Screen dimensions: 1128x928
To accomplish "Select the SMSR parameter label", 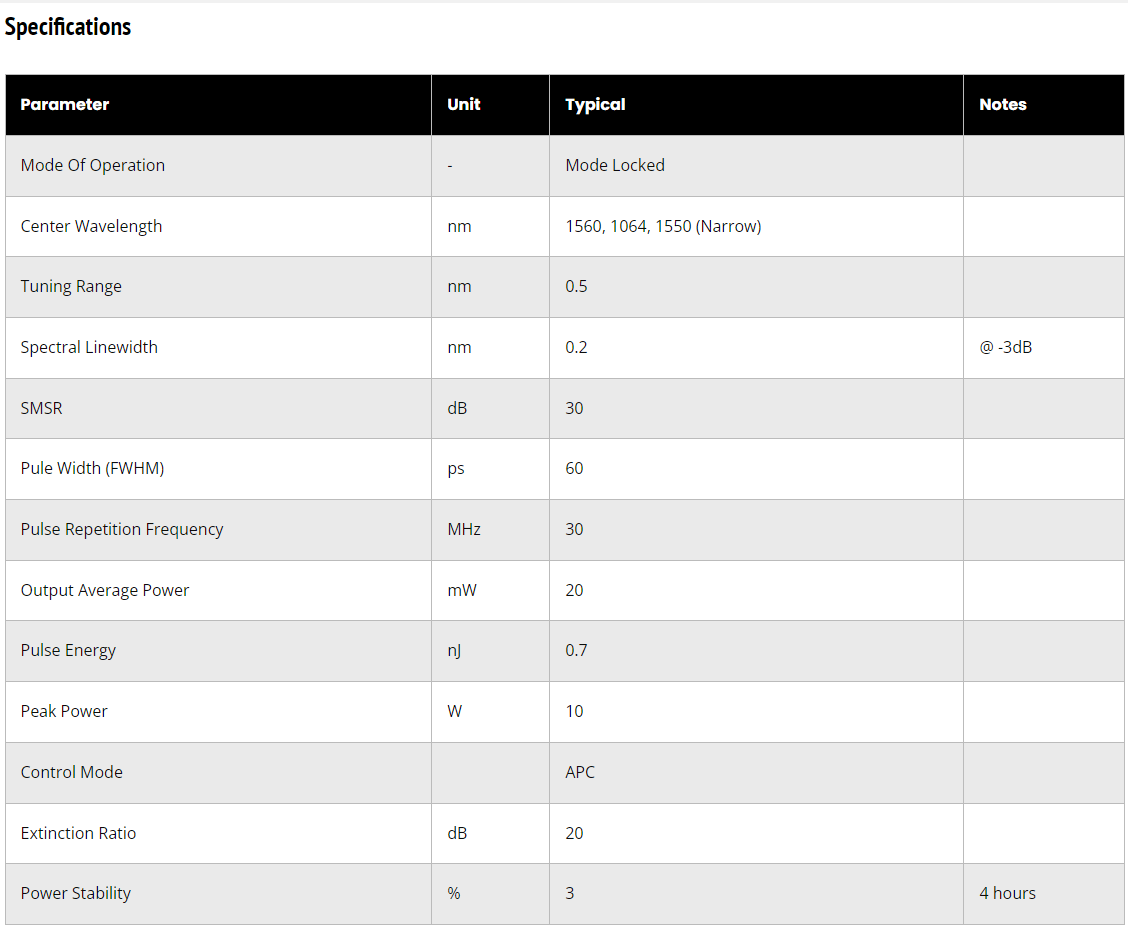I will tap(41, 408).
